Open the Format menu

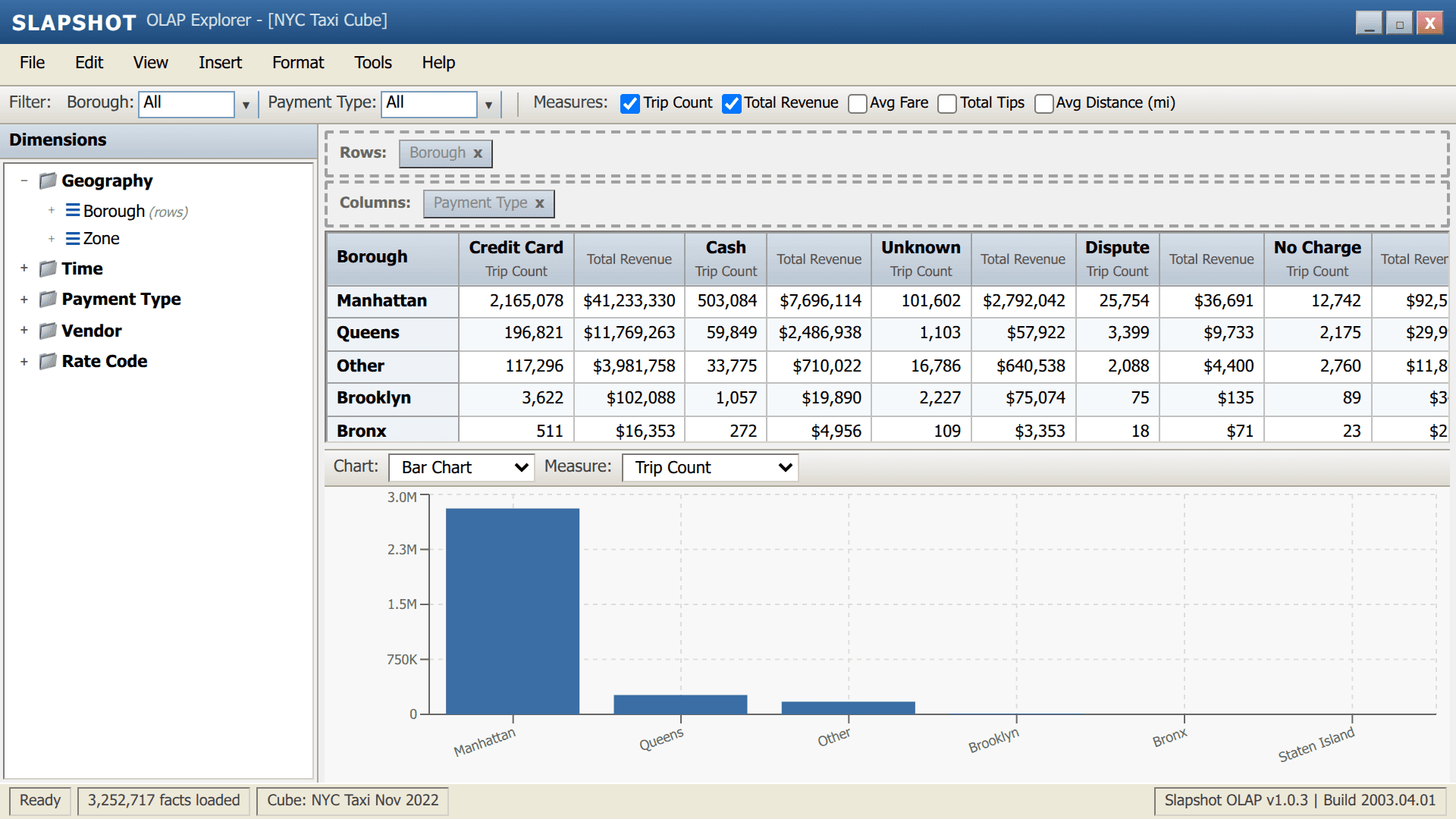point(297,63)
